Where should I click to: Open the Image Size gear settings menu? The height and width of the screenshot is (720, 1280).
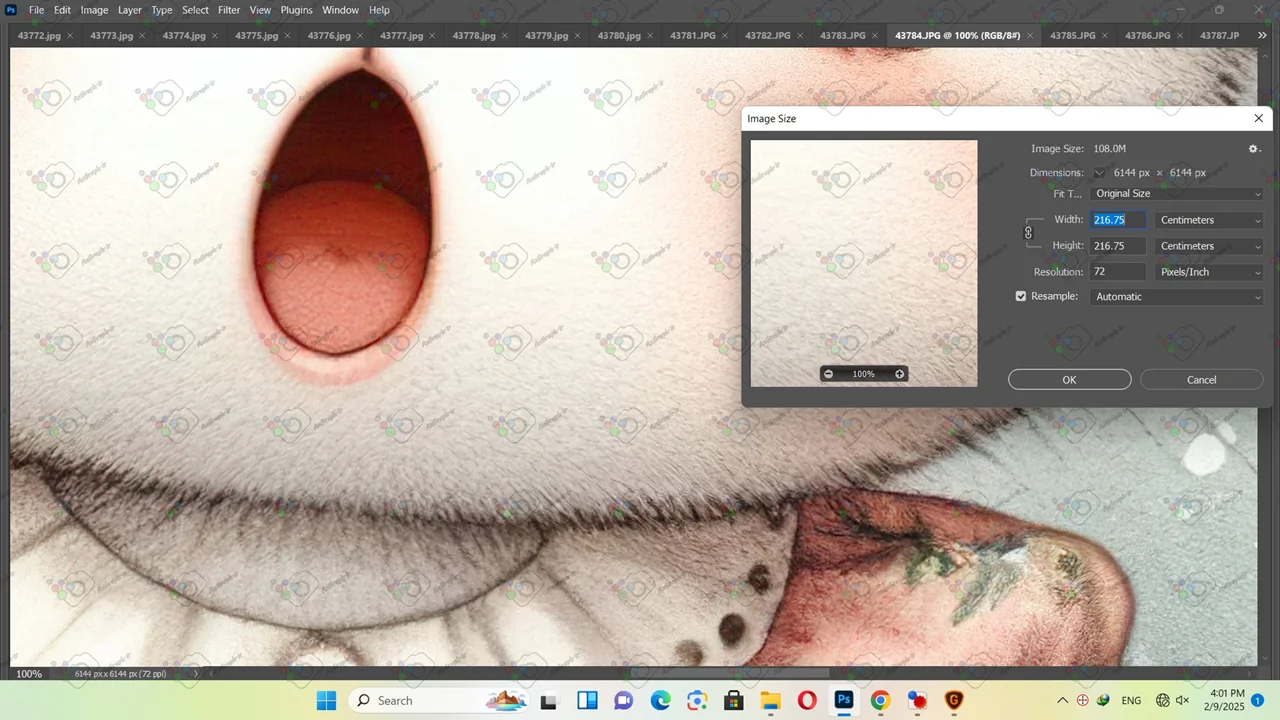pyautogui.click(x=1253, y=149)
